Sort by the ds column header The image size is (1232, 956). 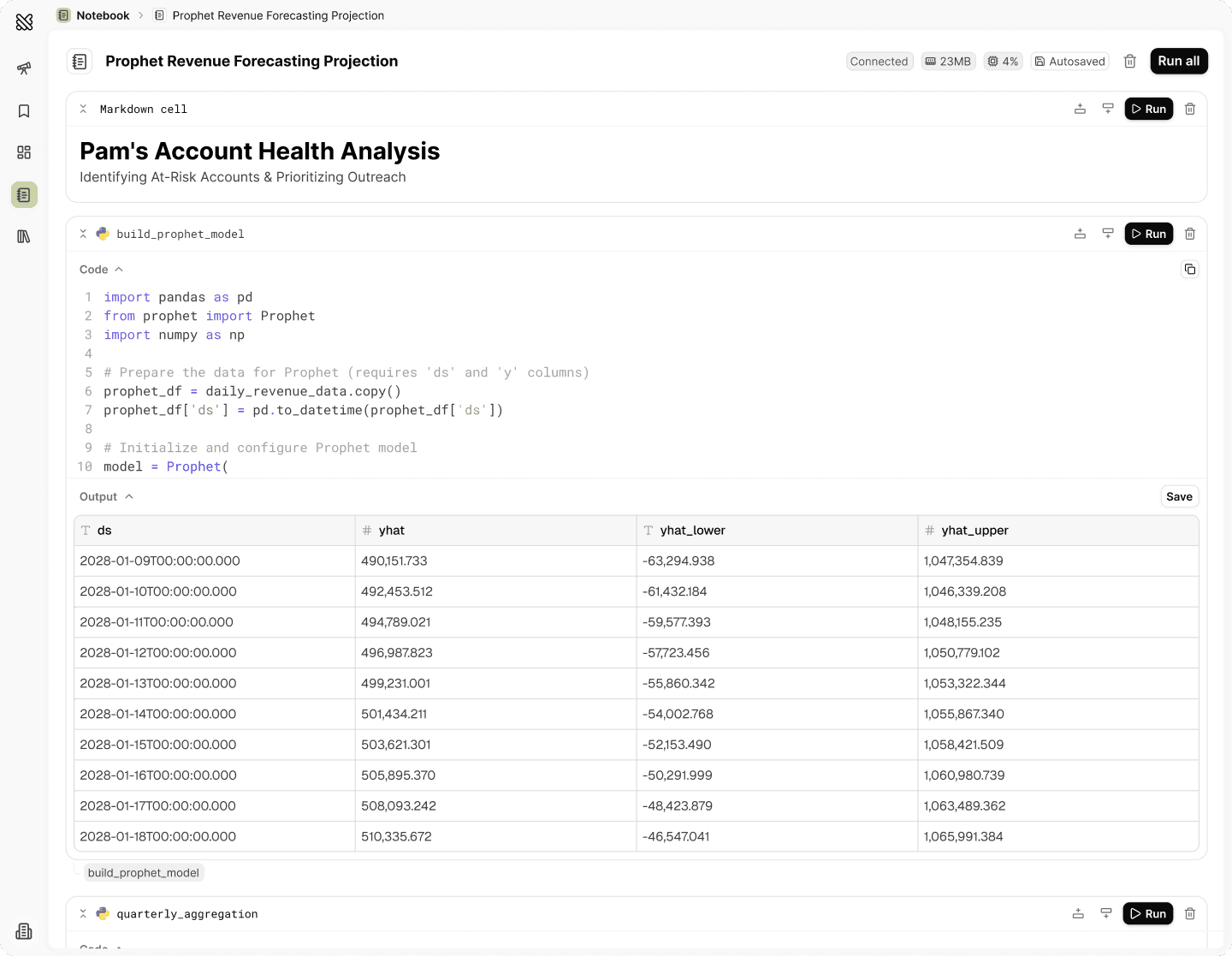(x=215, y=531)
